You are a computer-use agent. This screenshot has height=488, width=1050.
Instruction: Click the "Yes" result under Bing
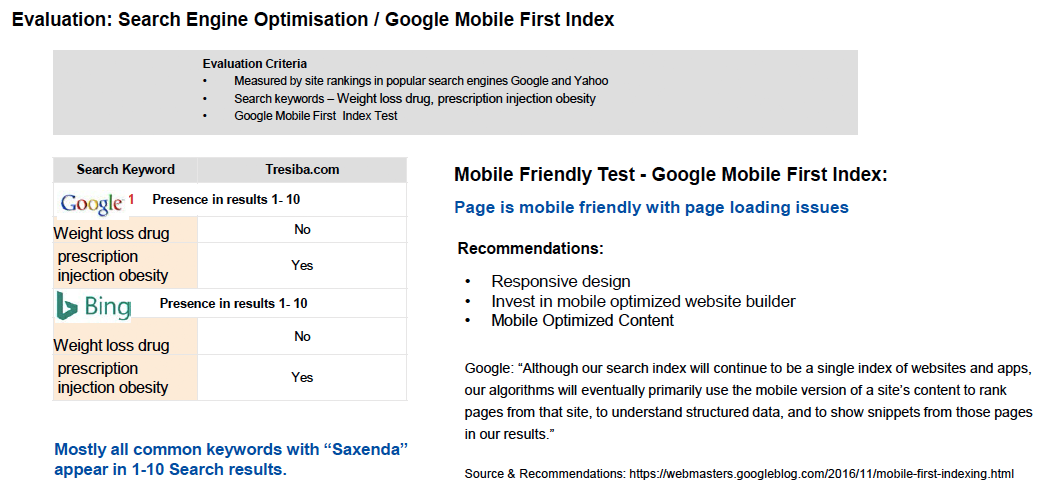tap(302, 378)
